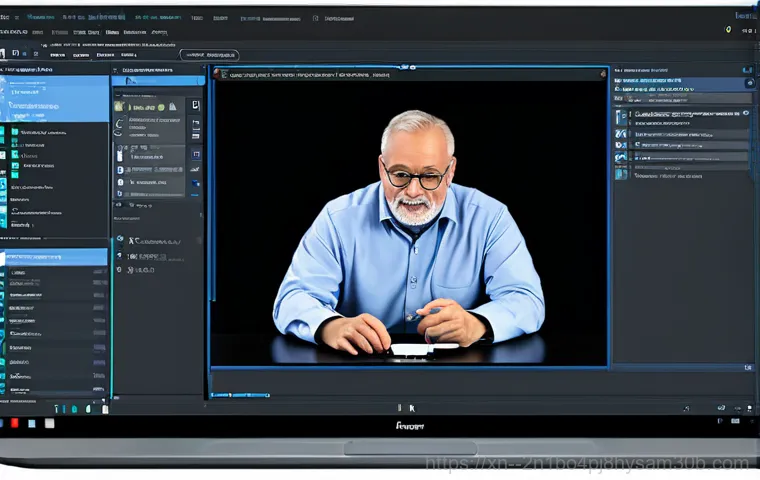This screenshot has width=760, height=480.
Task: Click the link-like icon in the bottom right status bar
Action: pos(721,408)
